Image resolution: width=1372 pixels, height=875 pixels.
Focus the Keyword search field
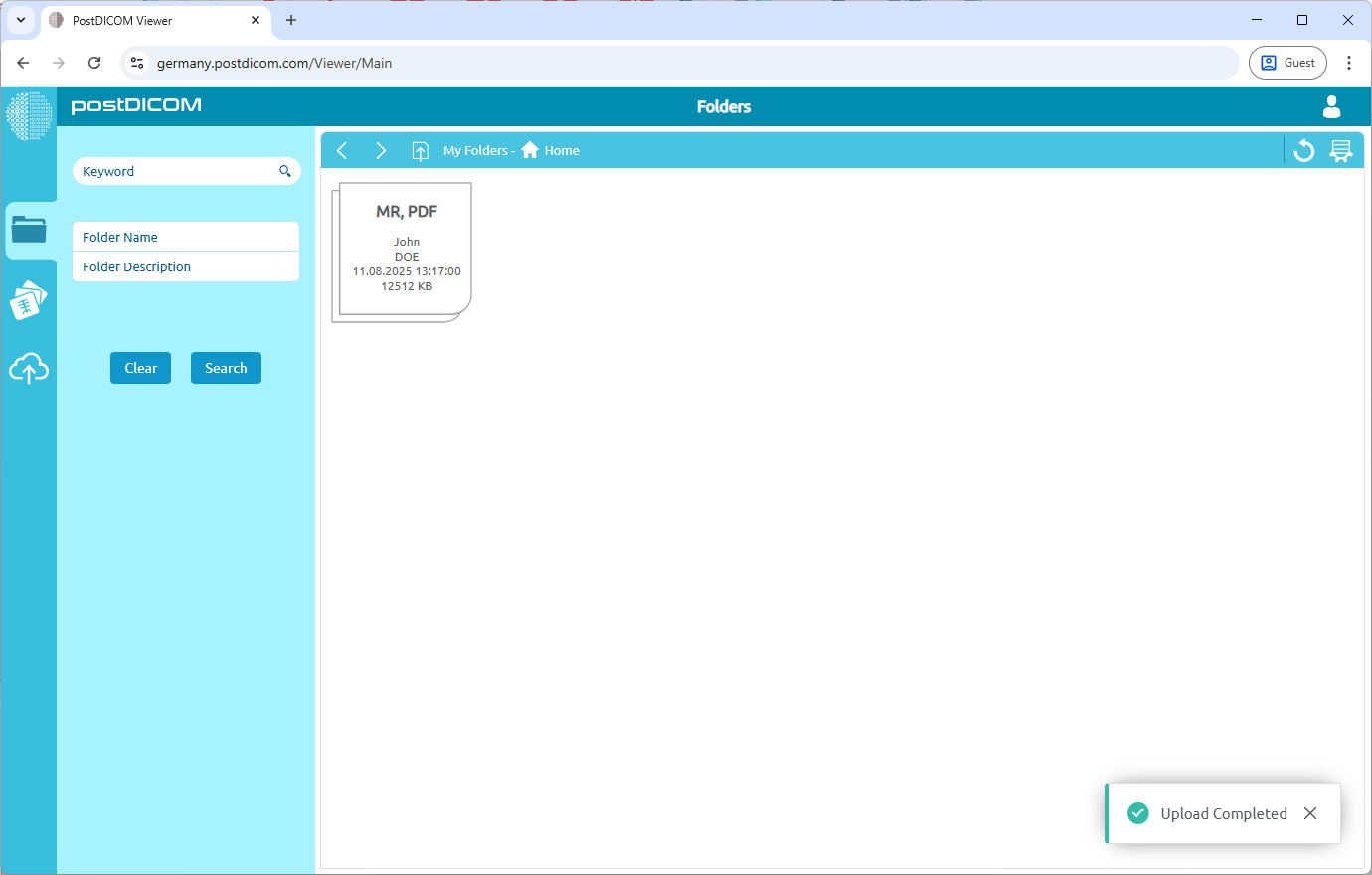click(x=174, y=171)
